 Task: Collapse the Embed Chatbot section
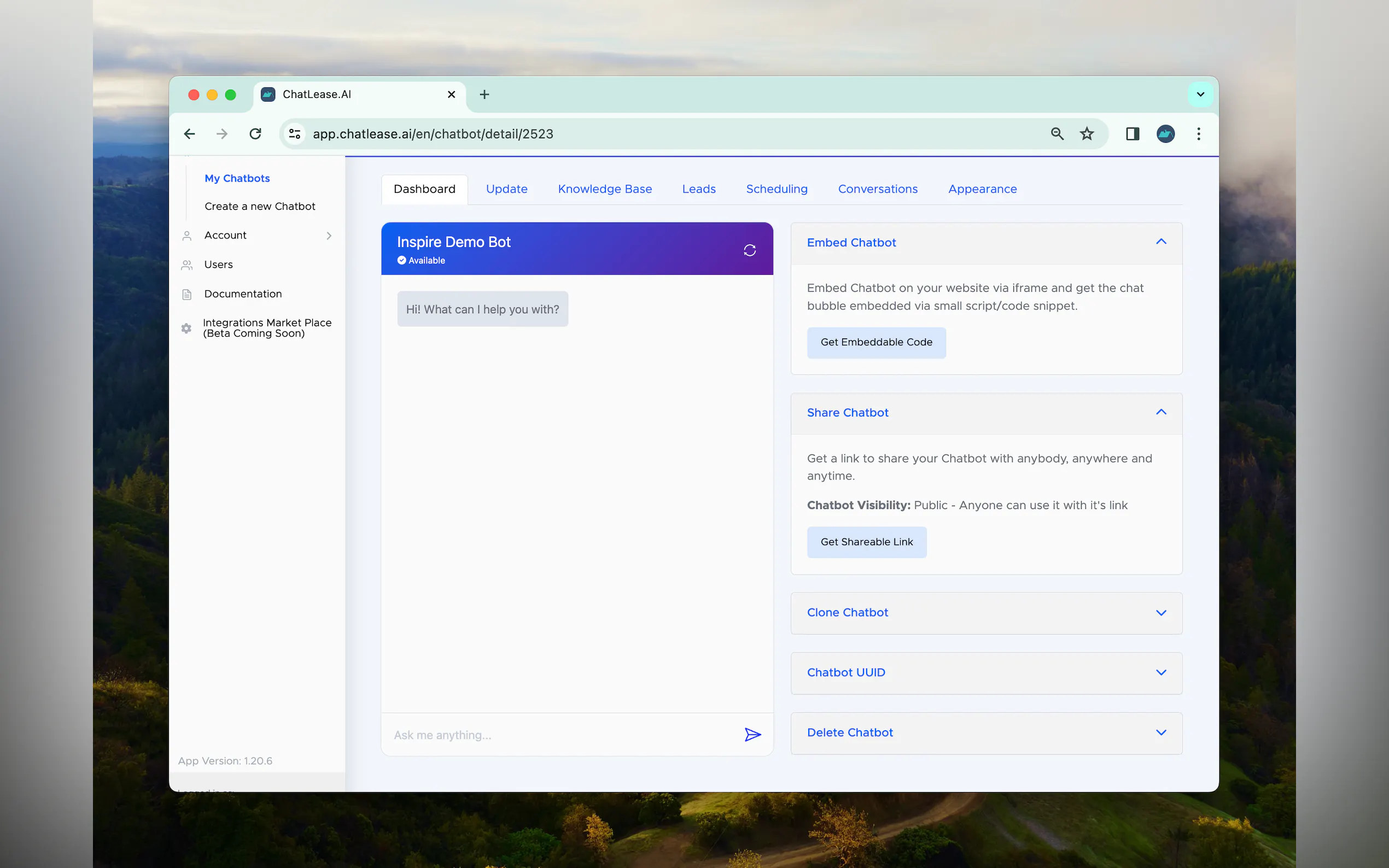(x=1160, y=242)
